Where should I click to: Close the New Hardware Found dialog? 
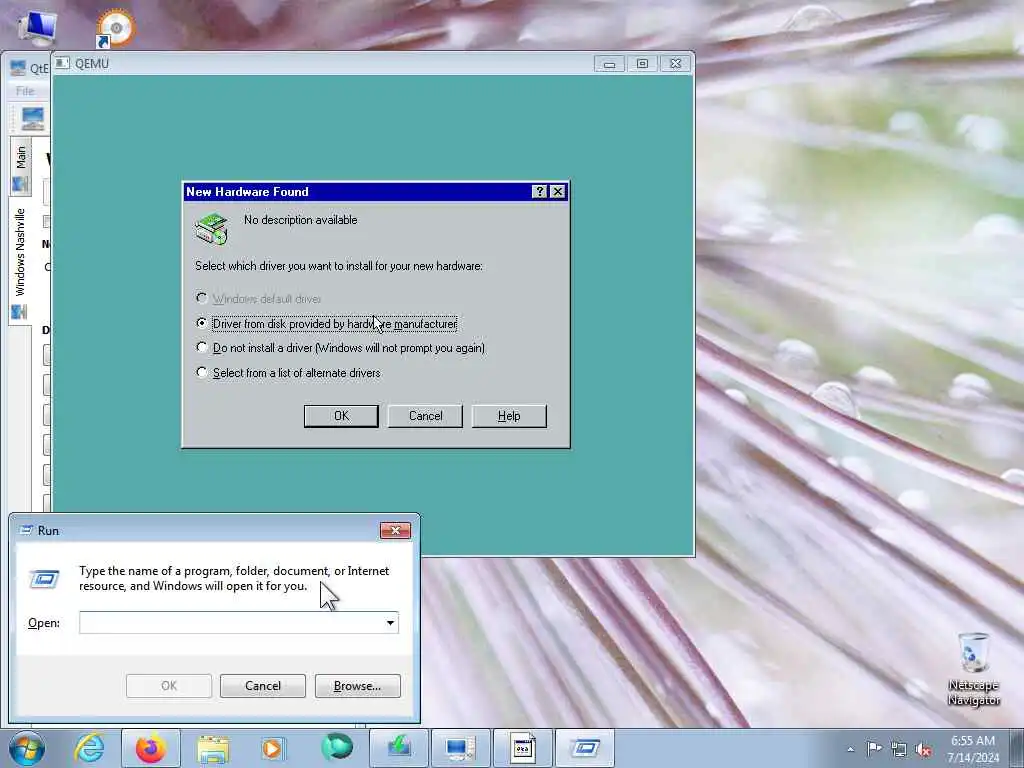click(557, 191)
